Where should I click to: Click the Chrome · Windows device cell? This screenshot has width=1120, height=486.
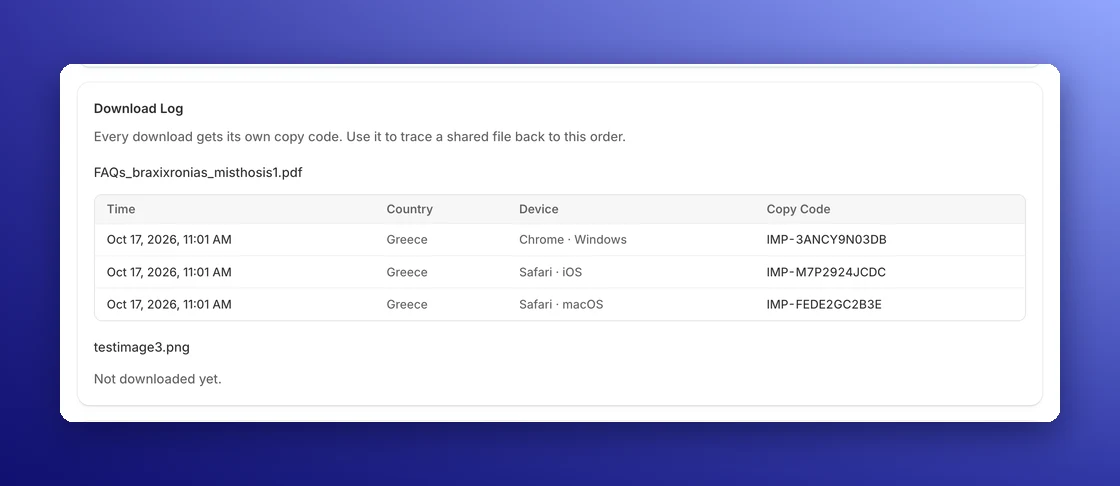573,240
